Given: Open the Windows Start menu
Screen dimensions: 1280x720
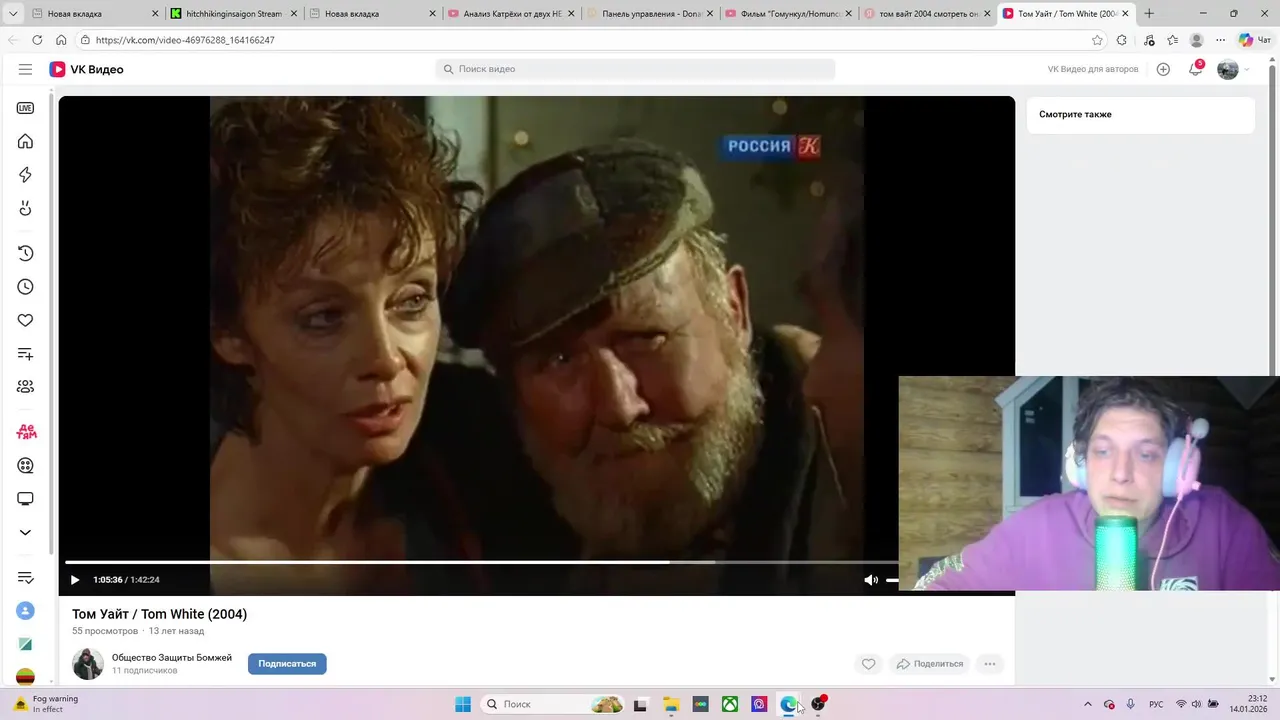Looking at the screenshot, I should pyautogui.click(x=463, y=704).
